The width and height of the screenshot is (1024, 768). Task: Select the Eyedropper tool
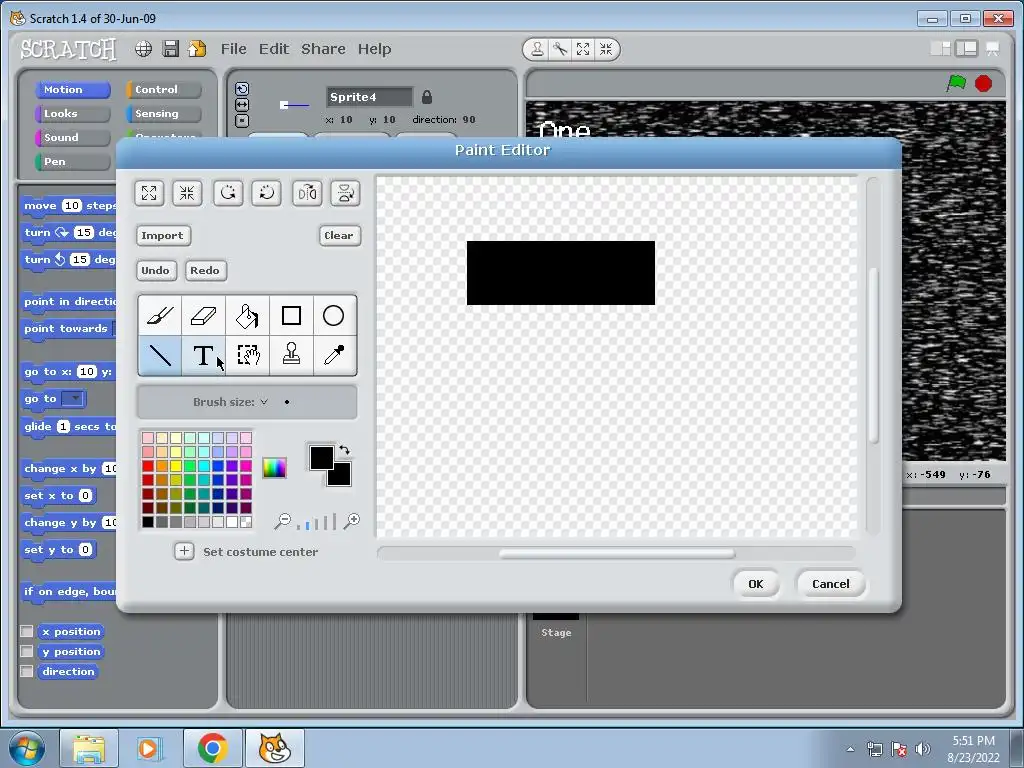(334, 355)
